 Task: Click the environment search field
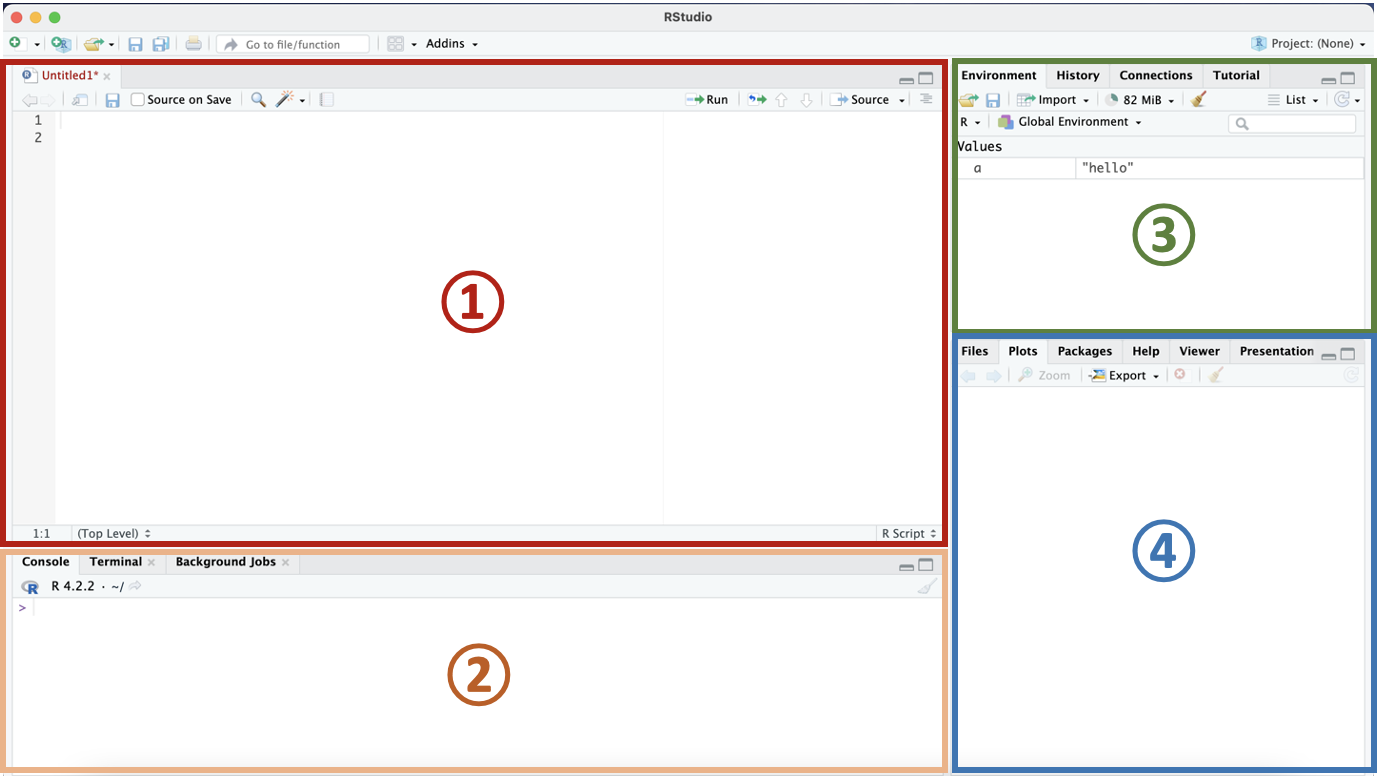tap(1292, 123)
